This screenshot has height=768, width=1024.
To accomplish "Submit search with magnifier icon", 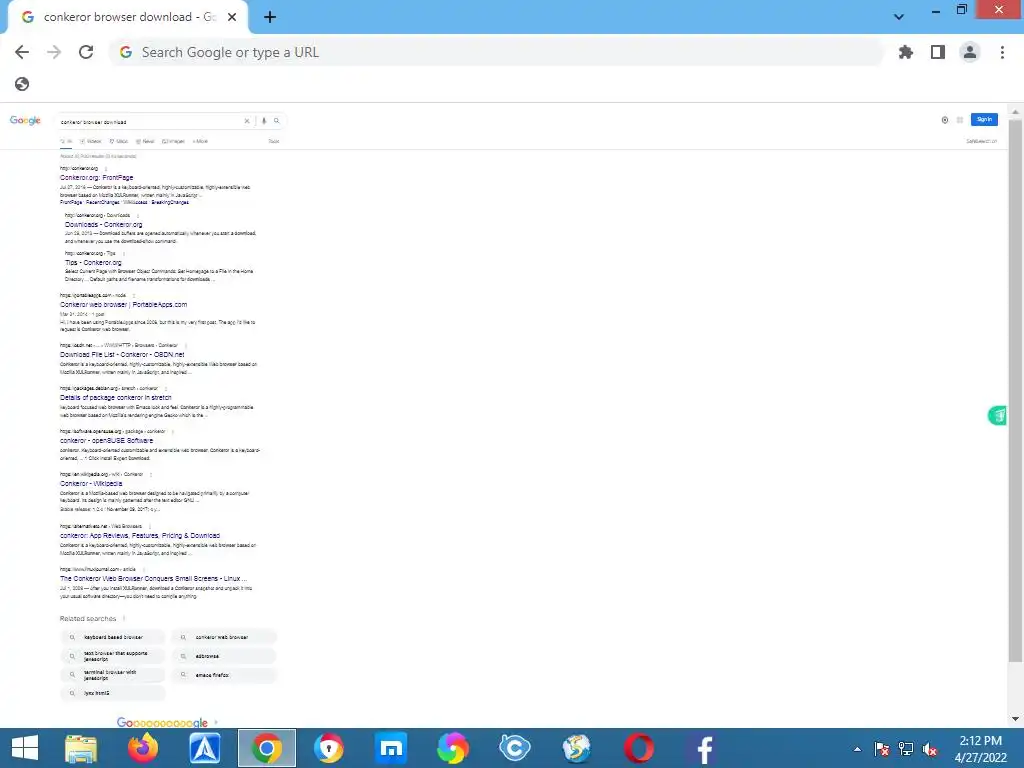I will point(276,121).
